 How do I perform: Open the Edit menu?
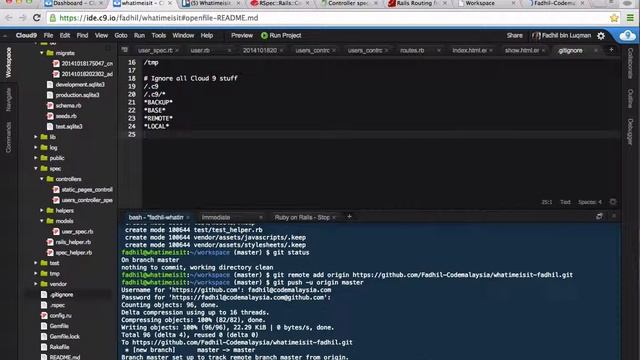tap(64, 36)
